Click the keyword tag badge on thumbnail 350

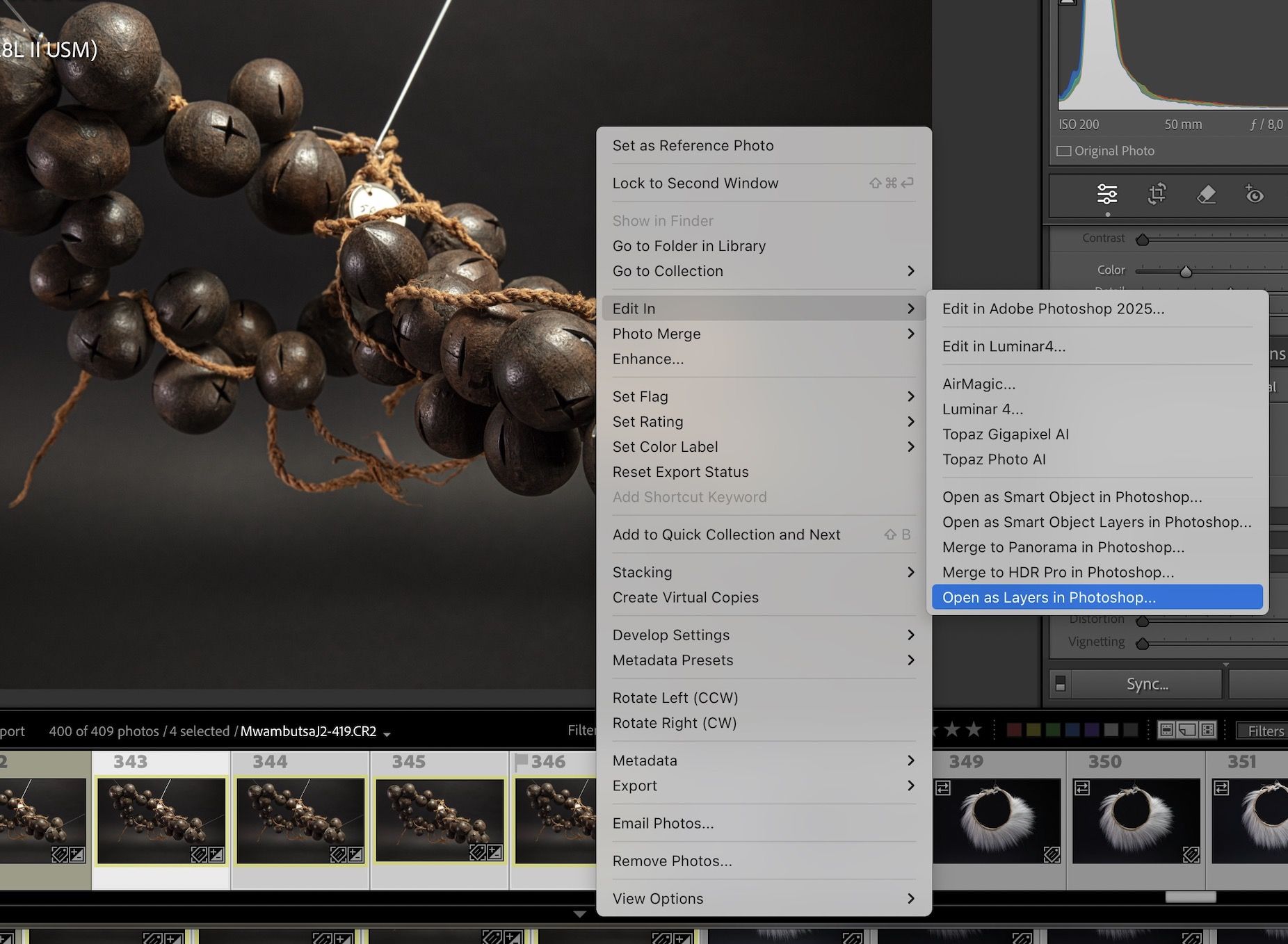1191,854
